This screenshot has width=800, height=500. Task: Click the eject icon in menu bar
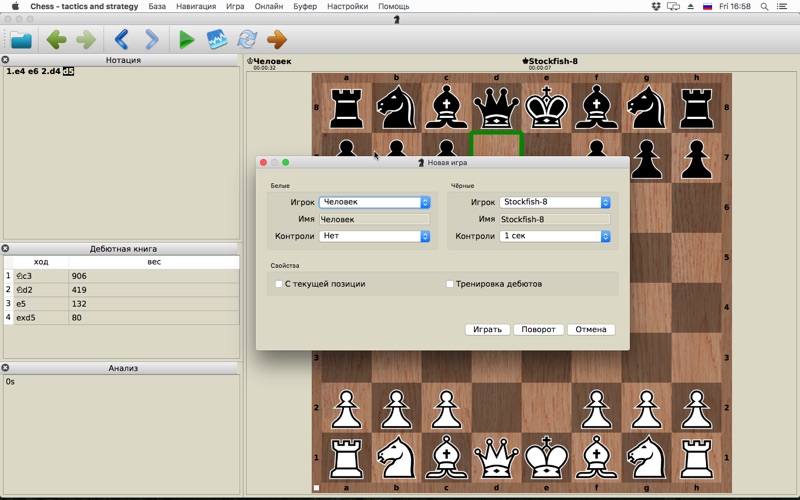[x=691, y=7]
